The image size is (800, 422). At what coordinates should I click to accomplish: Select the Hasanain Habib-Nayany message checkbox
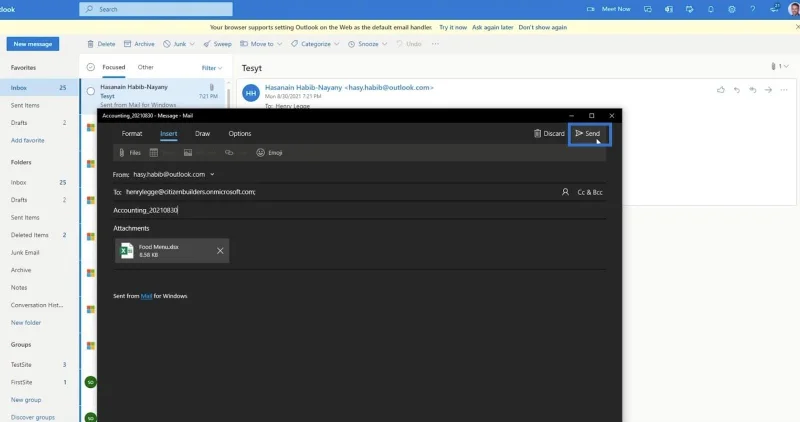pyautogui.click(x=91, y=91)
